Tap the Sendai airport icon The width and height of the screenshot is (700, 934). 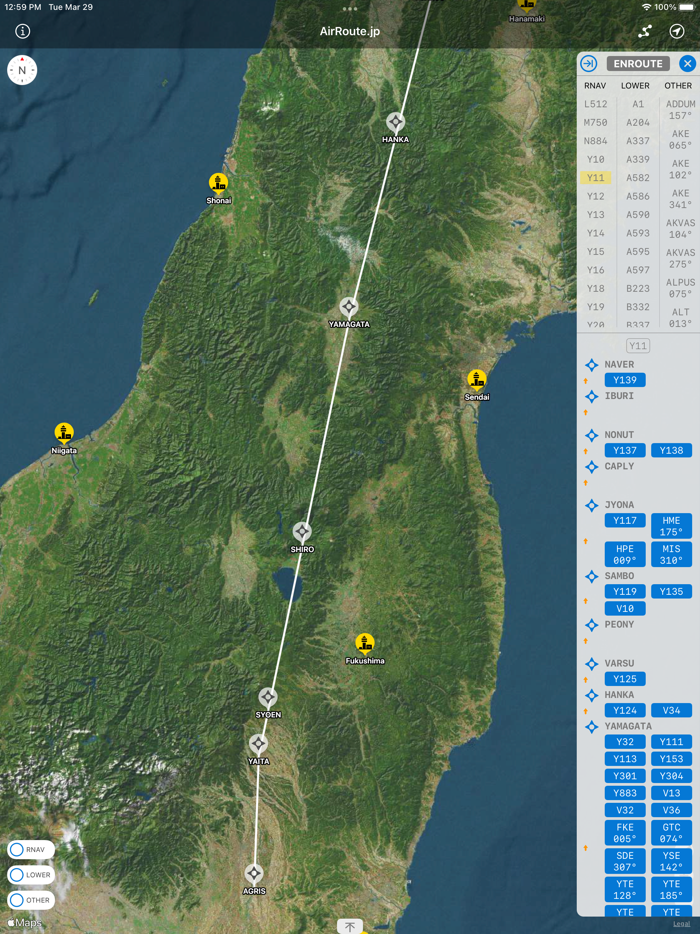[x=477, y=380]
